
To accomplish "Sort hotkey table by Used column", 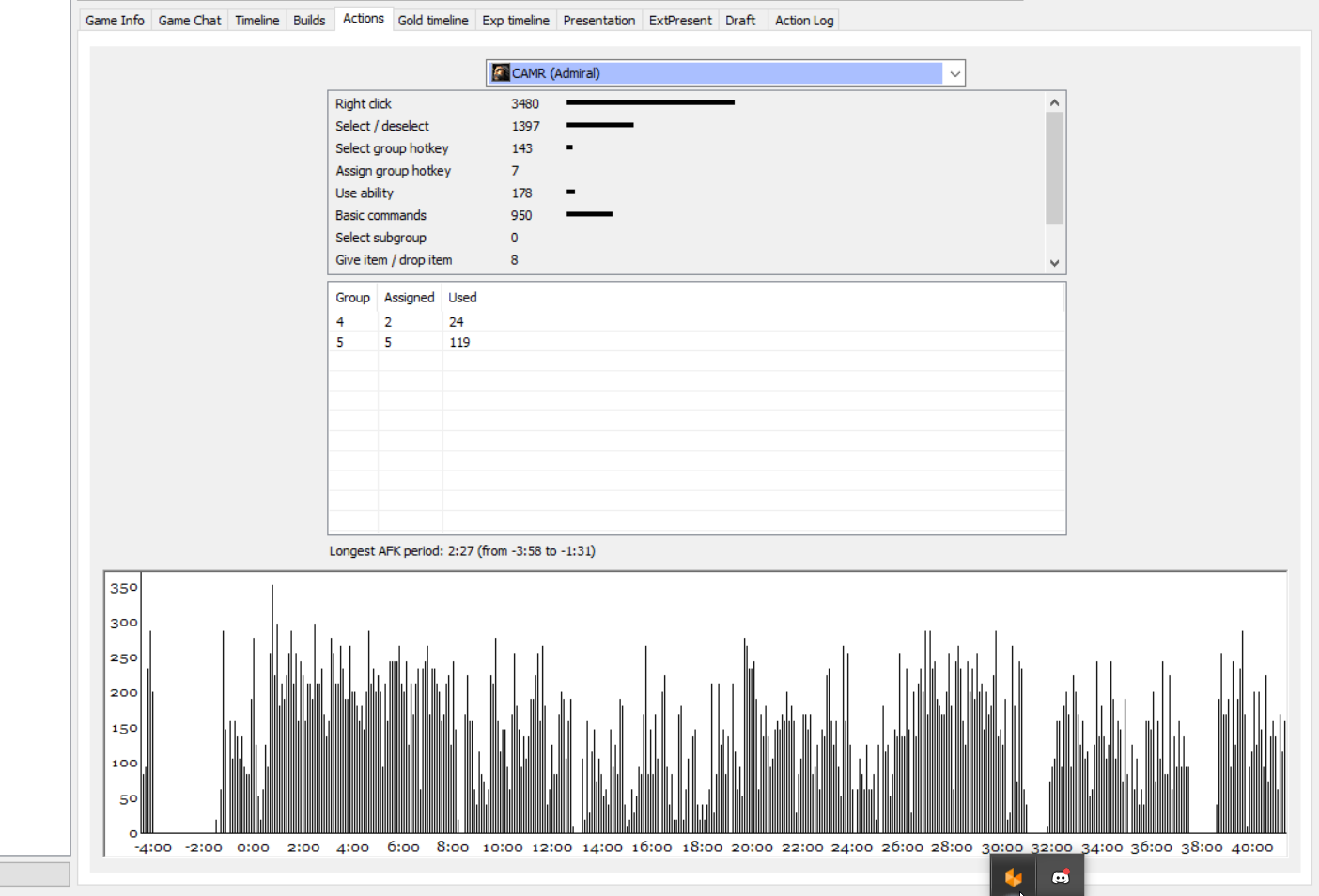I will (x=462, y=297).
